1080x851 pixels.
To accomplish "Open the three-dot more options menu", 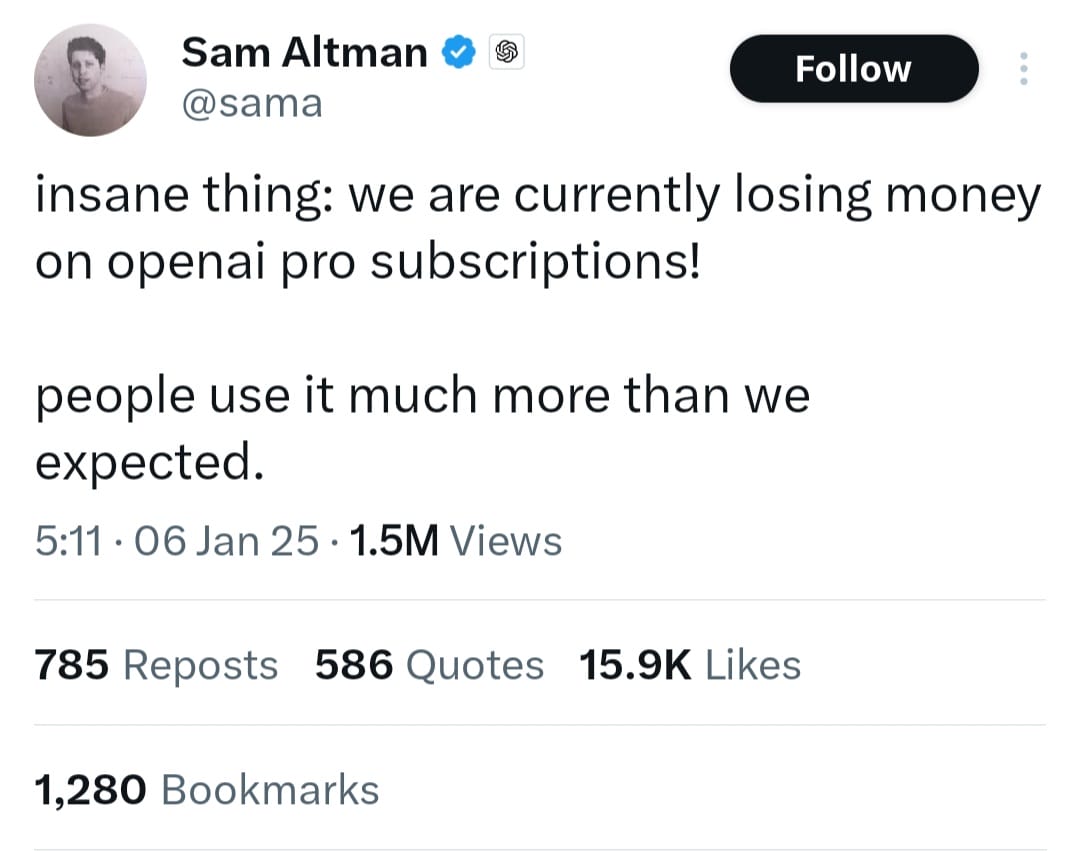I will click(1022, 68).
